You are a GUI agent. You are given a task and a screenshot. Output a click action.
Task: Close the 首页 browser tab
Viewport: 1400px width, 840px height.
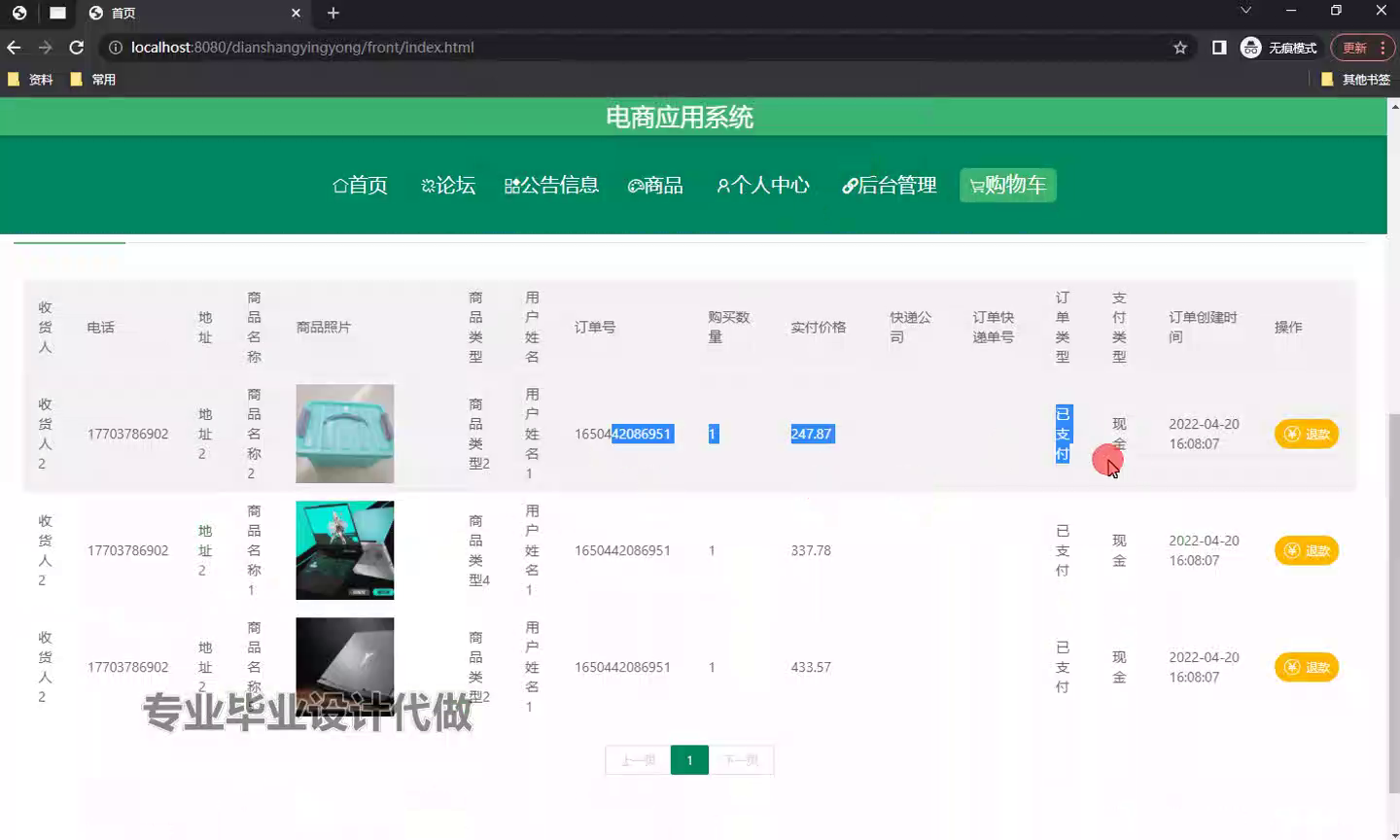pos(296,13)
